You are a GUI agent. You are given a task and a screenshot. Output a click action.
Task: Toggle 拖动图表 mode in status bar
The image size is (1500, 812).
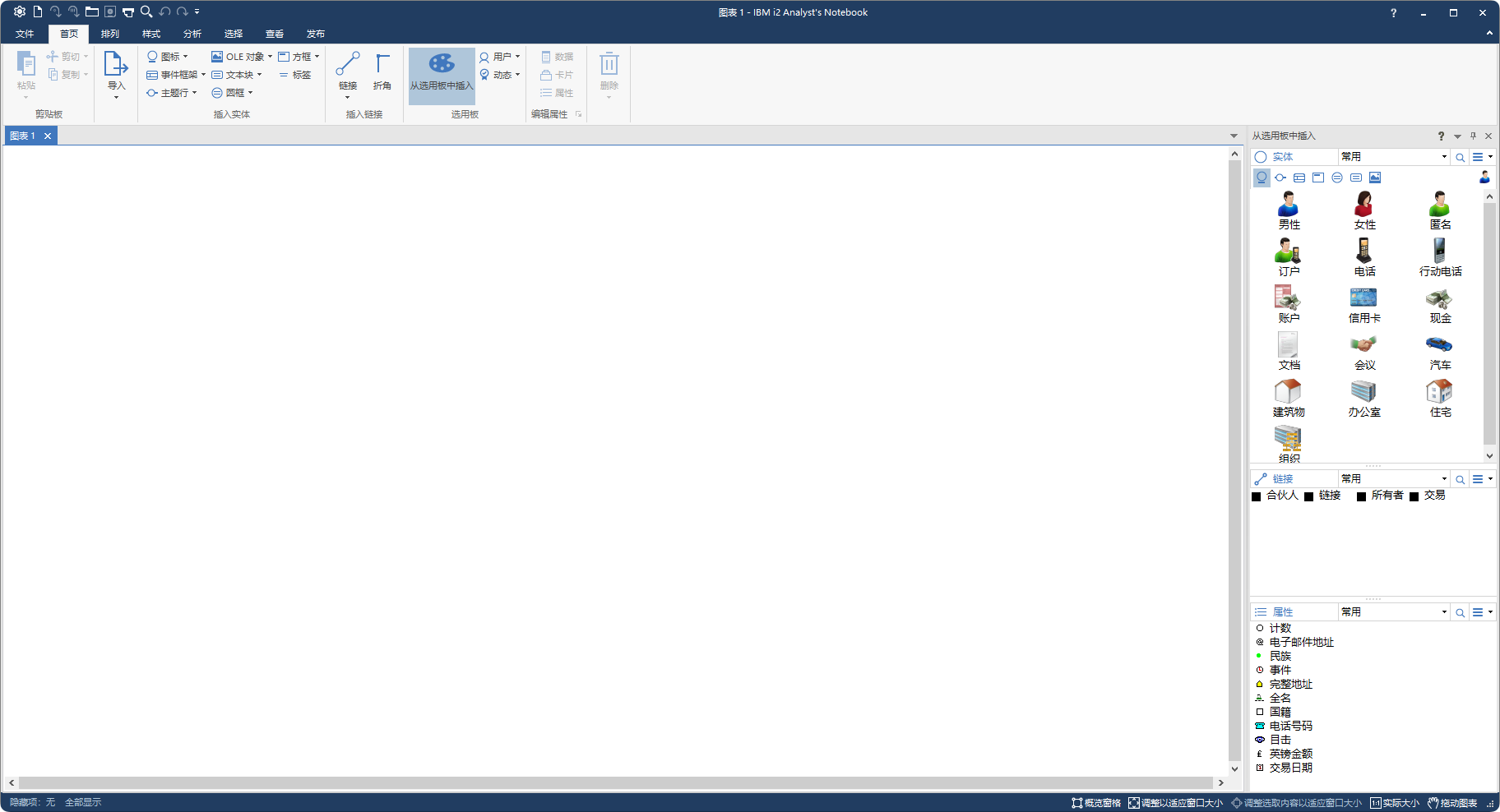1452,803
